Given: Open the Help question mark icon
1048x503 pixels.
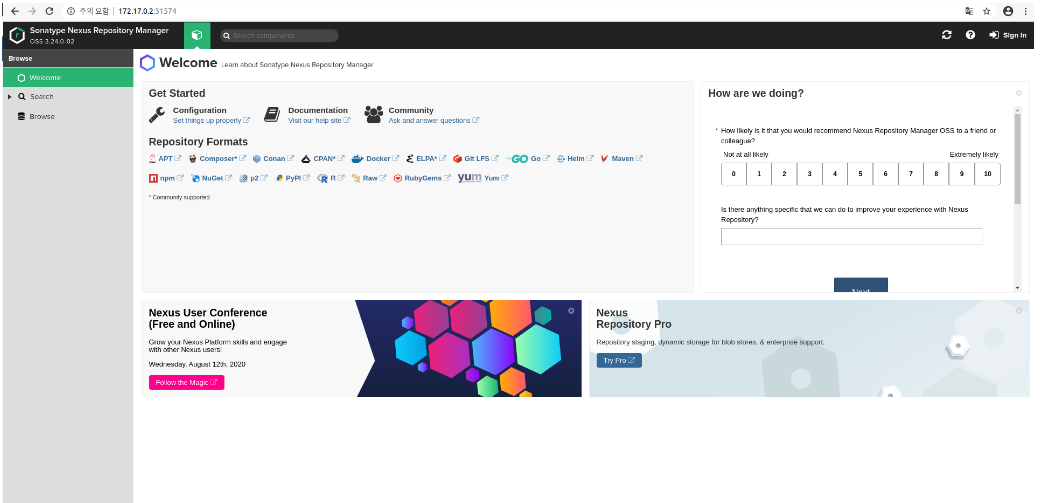Looking at the screenshot, I should tap(970, 35).
